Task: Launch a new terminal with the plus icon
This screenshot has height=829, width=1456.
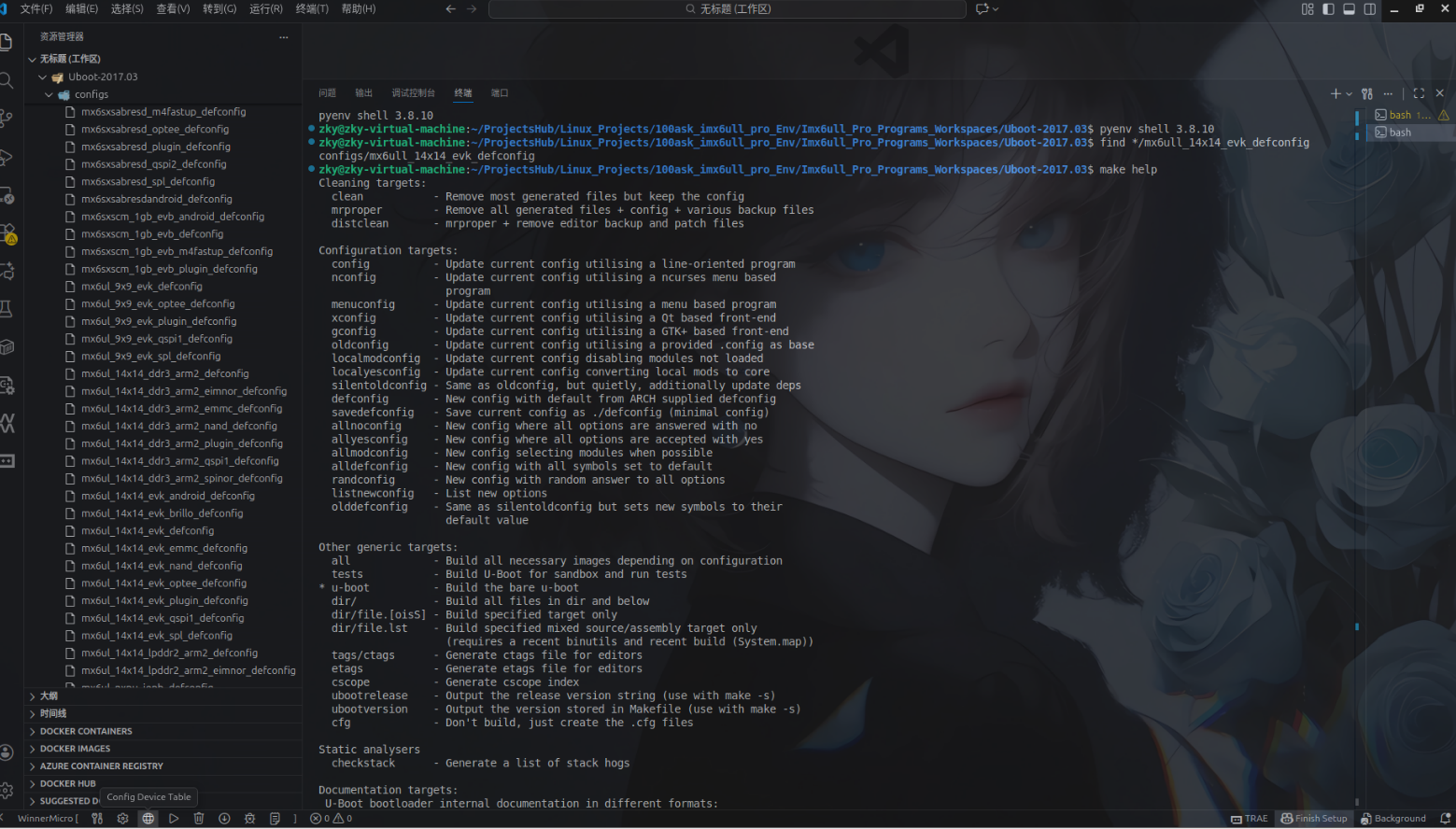Action: 1335,92
